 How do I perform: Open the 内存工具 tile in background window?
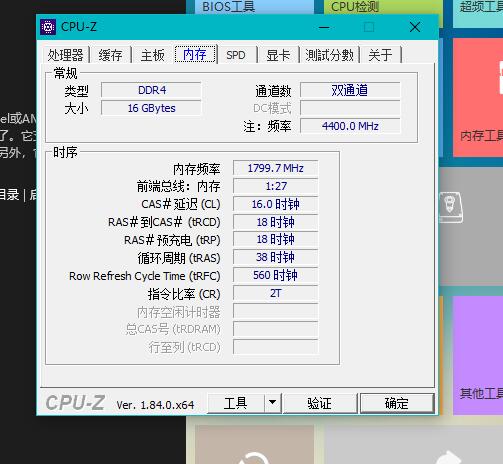click(x=478, y=97)
